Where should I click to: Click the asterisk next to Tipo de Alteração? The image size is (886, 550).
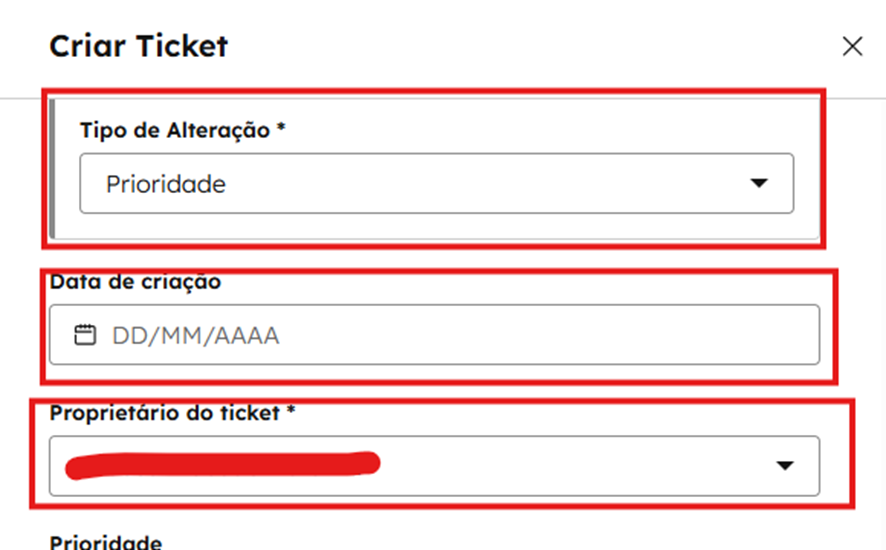(282, 130)
